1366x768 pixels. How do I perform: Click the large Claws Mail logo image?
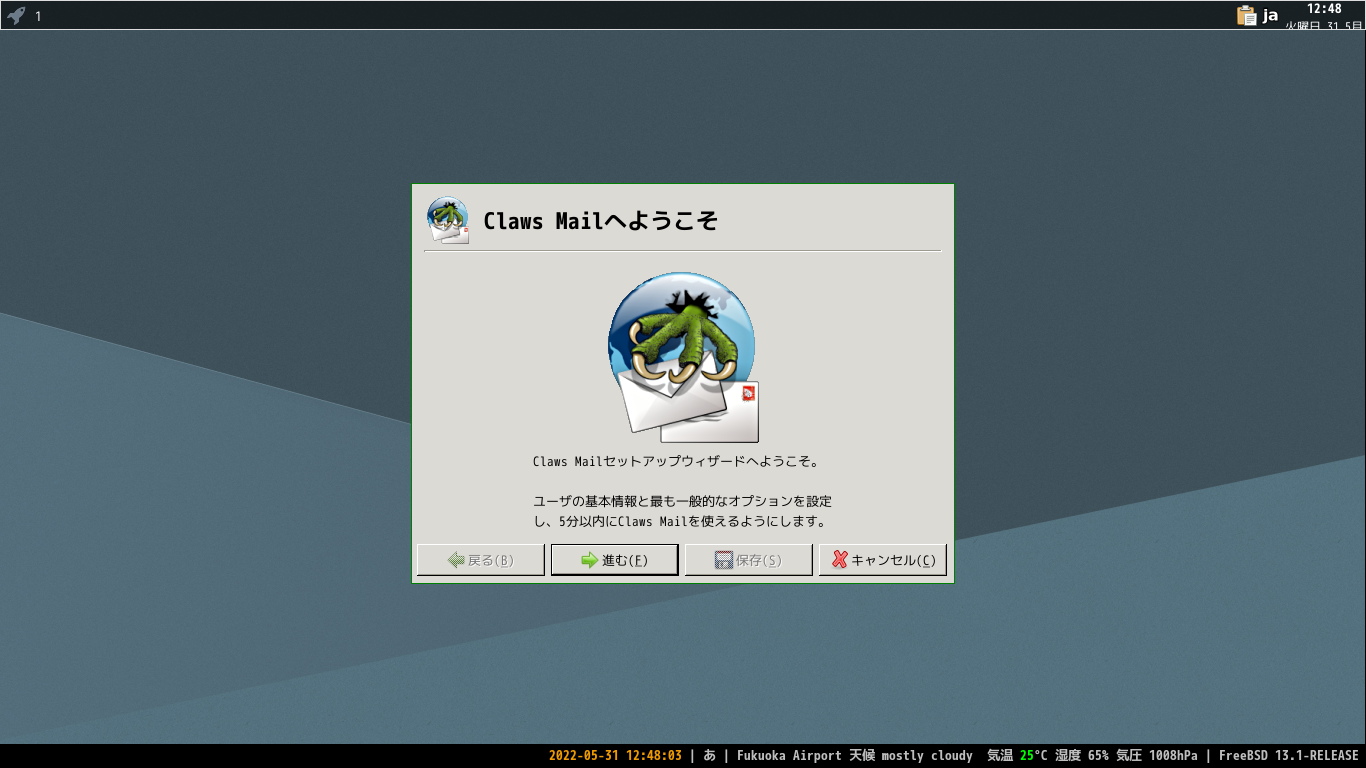click(683, 357)
